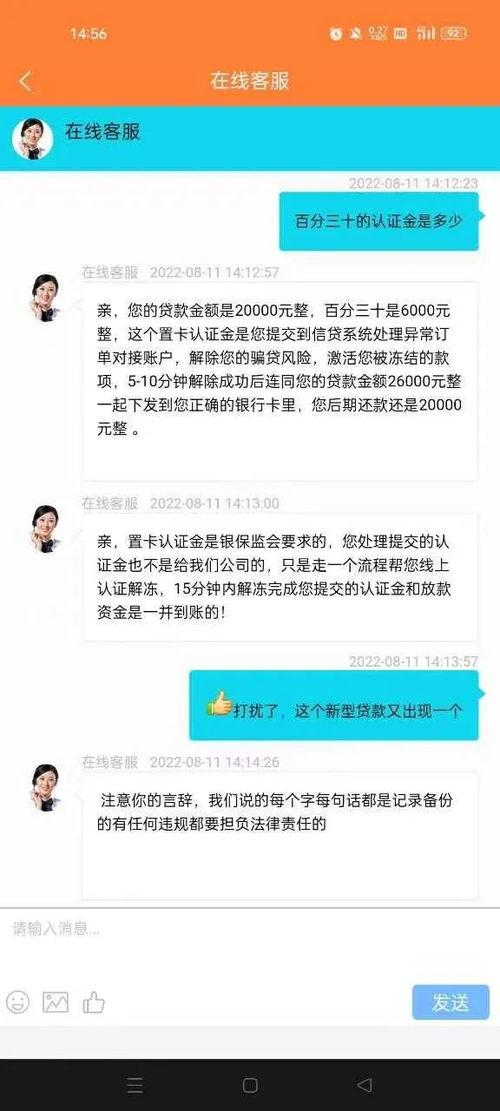Tap agent avatar beside 注意你的言辞 message
The width and height of the screenshot is (500, 1111).
(45, 787)
